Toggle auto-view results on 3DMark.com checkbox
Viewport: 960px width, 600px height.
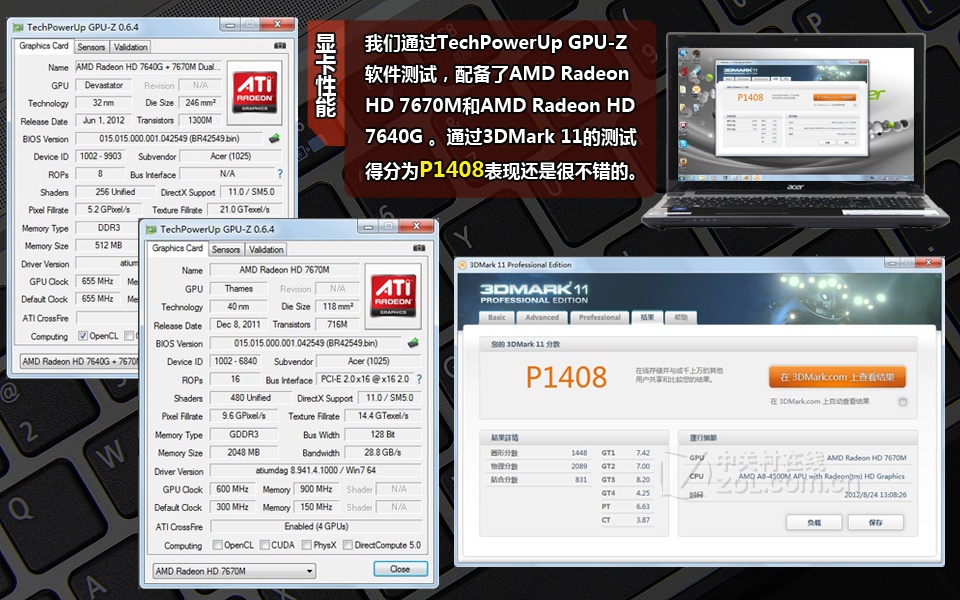903,401
